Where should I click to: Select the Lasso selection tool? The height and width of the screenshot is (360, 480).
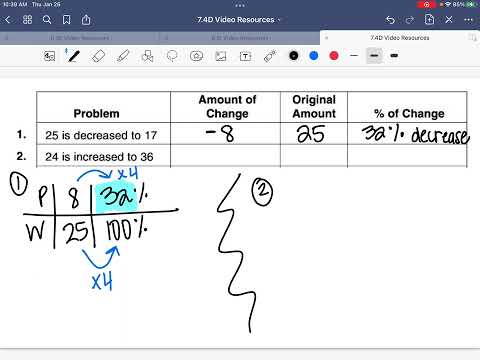pos(172,56)
